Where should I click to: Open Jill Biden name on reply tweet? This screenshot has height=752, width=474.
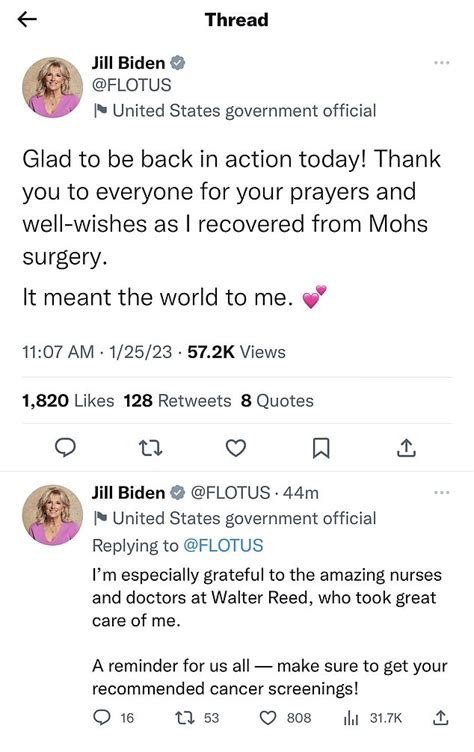pos(128,493)
